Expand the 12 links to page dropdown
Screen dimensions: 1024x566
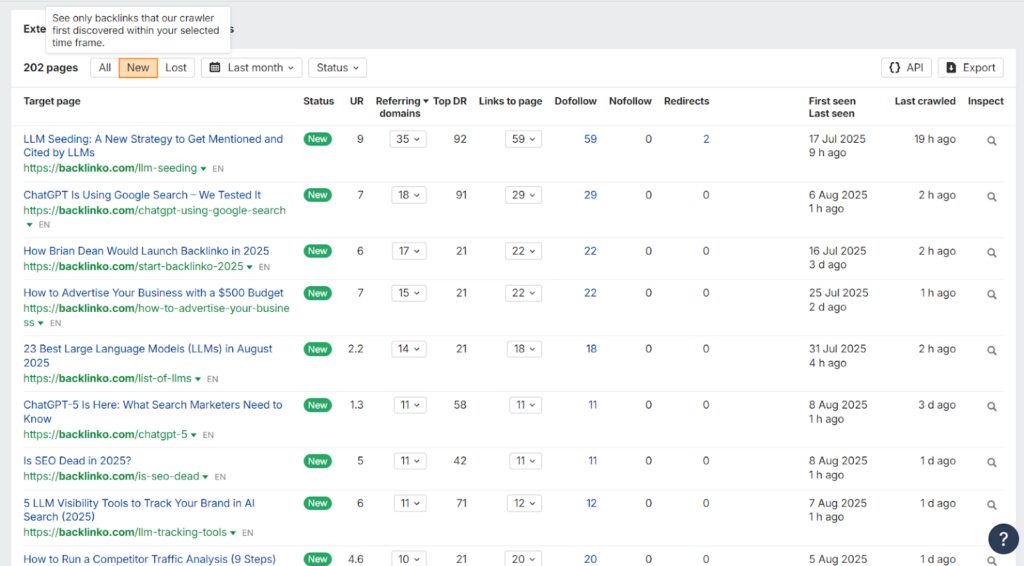pyautogui.click(x=524, y=503)
